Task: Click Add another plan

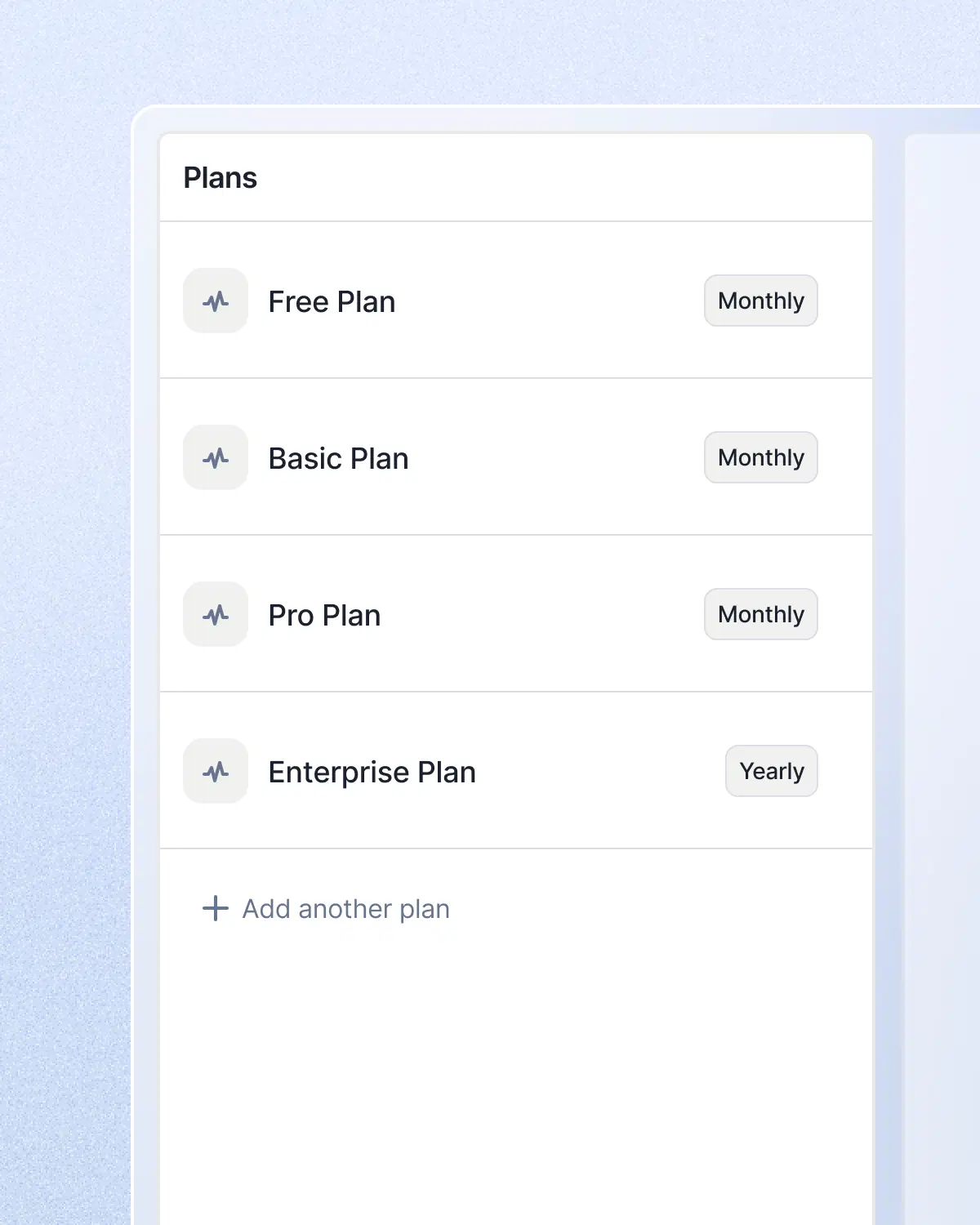Action: (346, 908)
